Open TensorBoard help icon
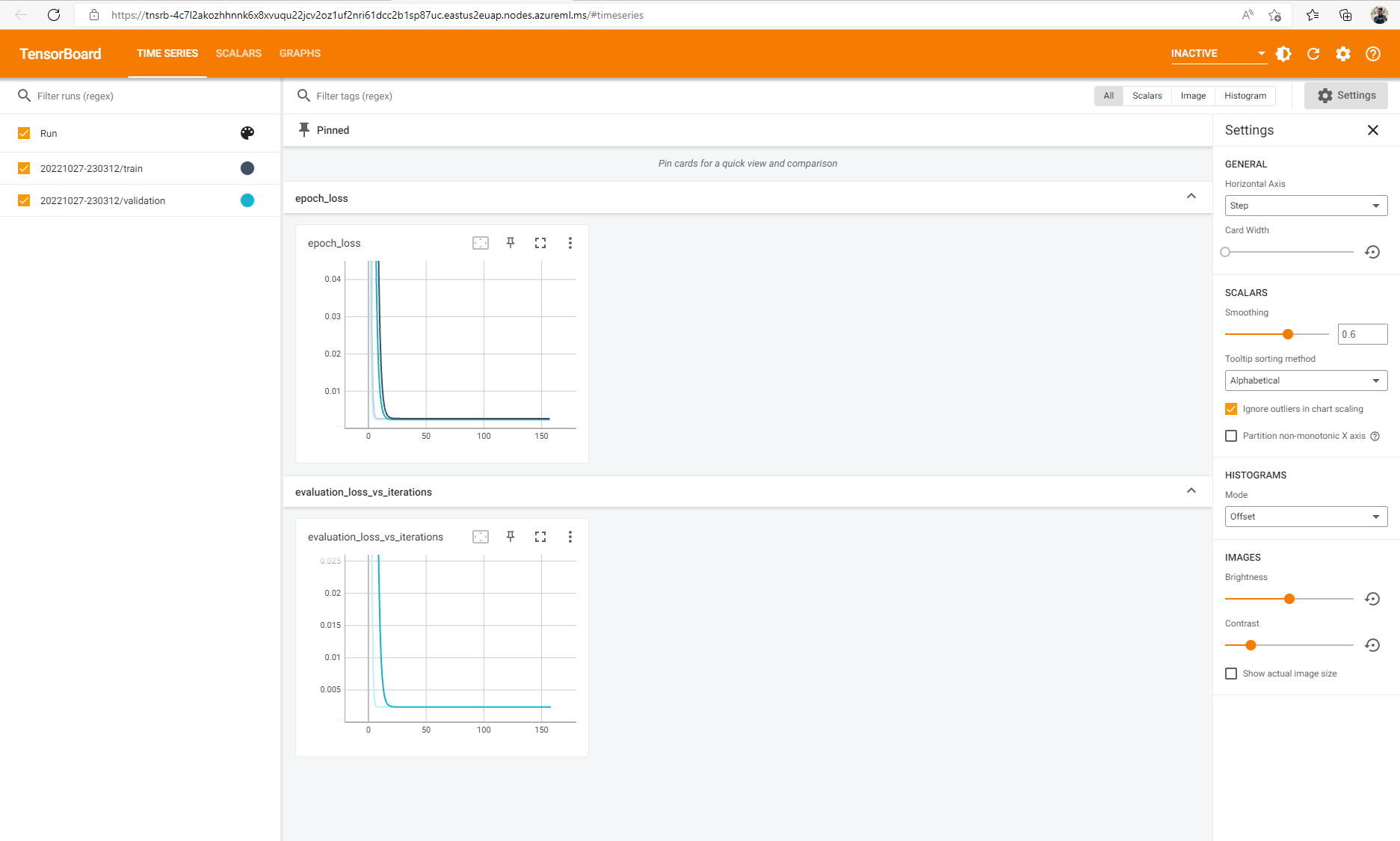Screen dimensions: 1400x841 pyautogui.click(x=1373, y=54)
